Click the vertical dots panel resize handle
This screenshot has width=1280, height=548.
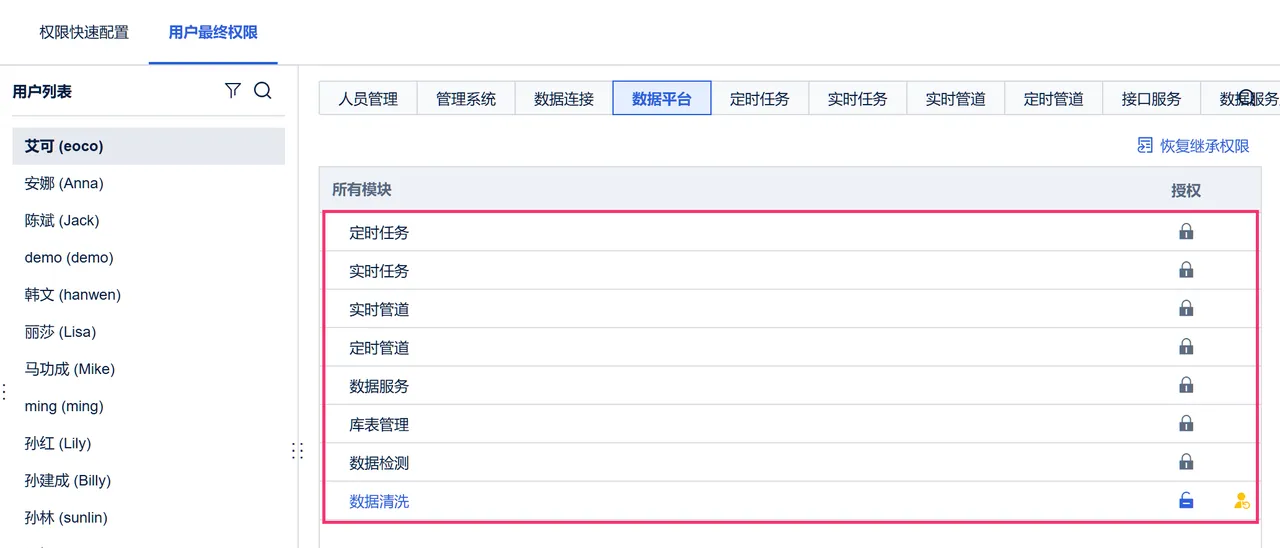(297, 451)
